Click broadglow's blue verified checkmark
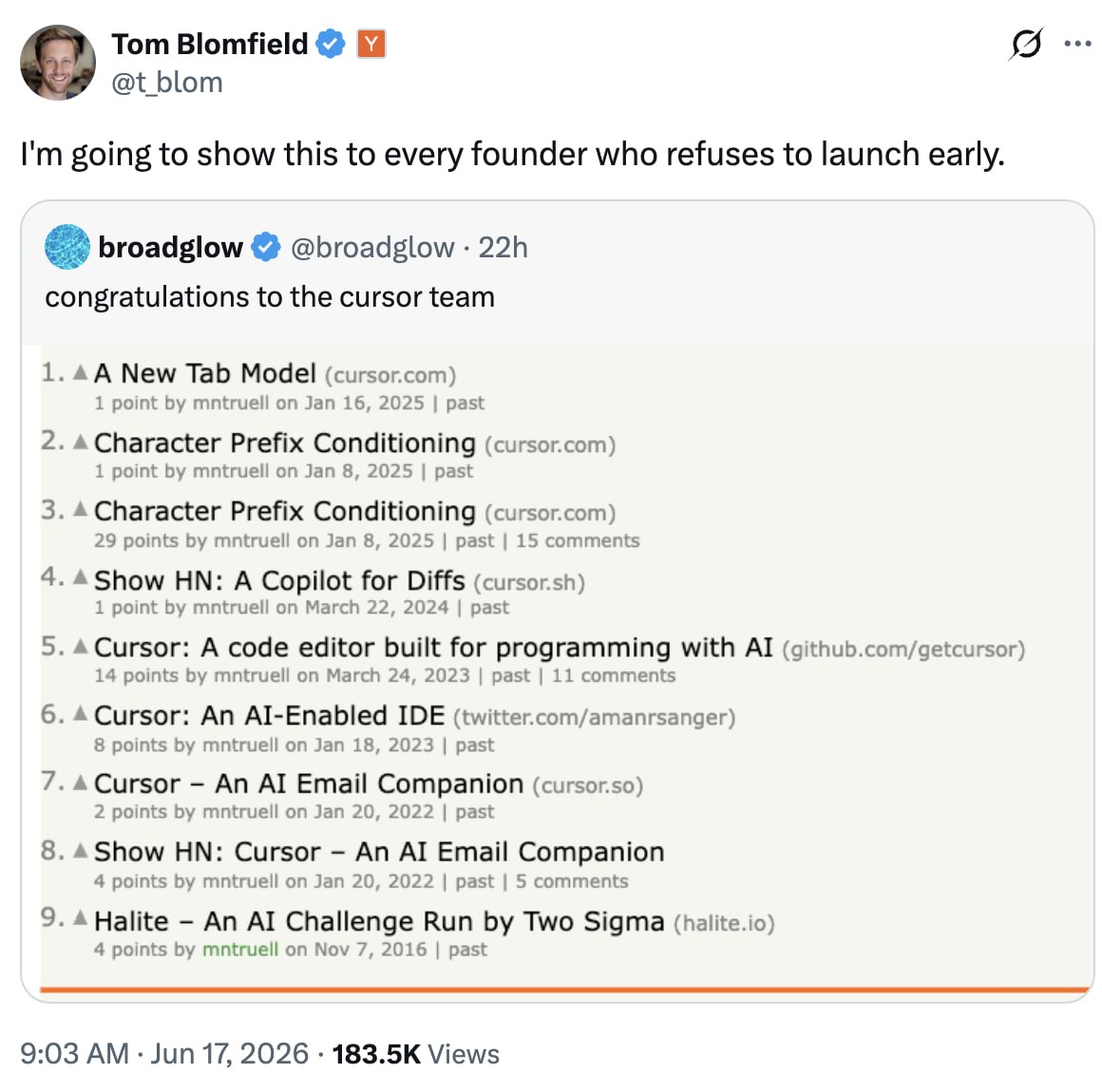Image resolution: width=1102 pixels, height=1092 pixels. click(266, 247)
